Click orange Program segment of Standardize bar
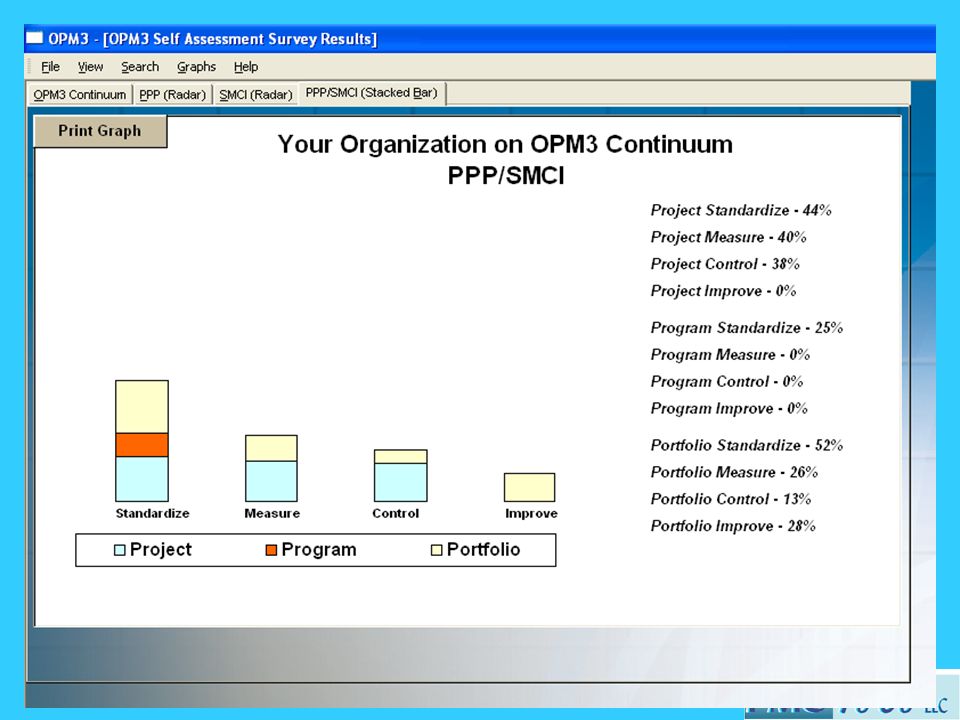 point(142,445)
